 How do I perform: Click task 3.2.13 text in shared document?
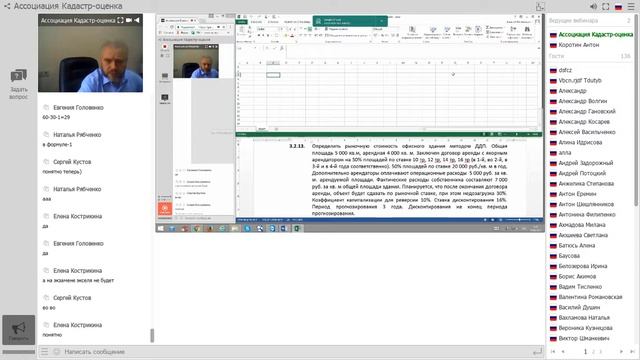(x=409, y=179)
